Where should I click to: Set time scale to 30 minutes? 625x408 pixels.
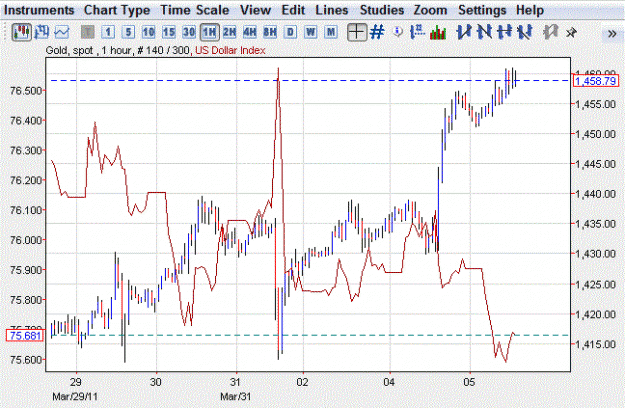(189, 32)
